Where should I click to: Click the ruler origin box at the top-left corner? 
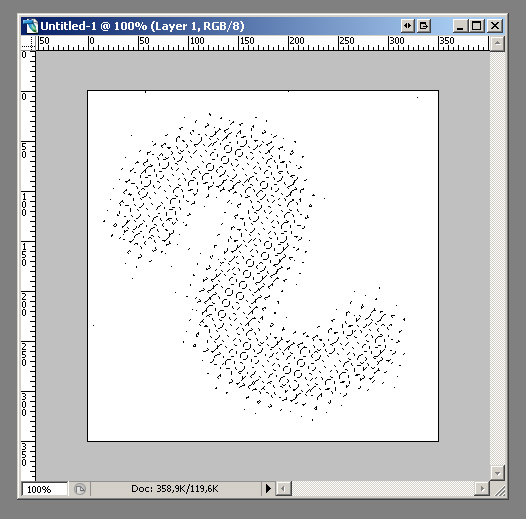pos(28,44)
